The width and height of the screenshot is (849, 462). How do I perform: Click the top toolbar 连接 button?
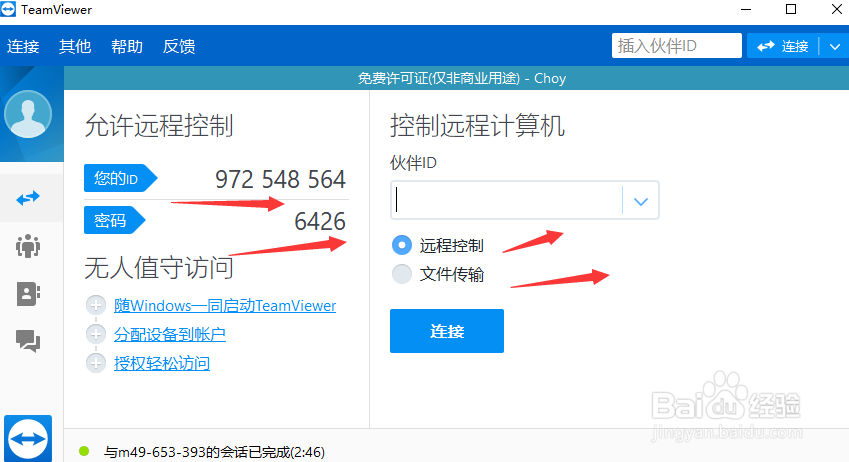point(783,47)
